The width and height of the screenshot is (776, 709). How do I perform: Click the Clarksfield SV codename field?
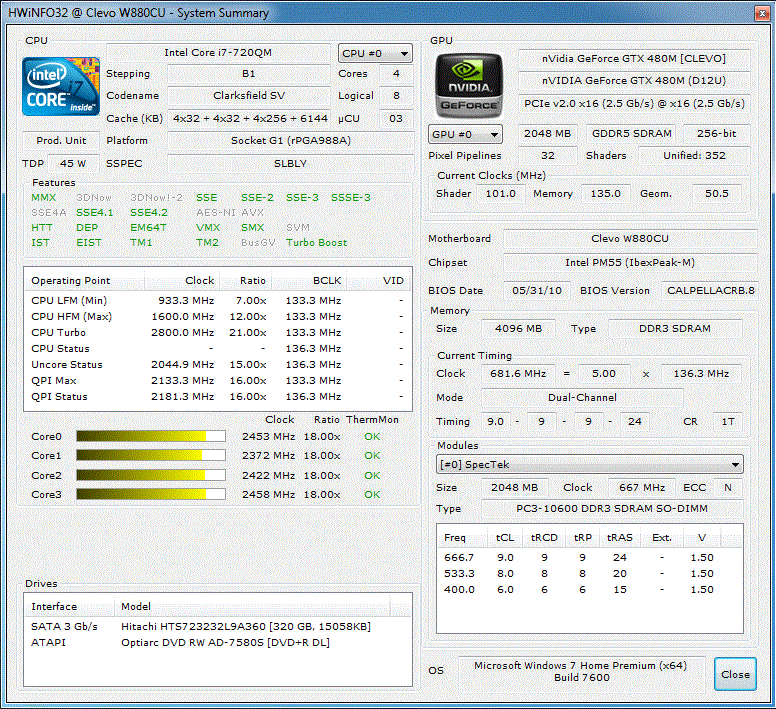249,95
